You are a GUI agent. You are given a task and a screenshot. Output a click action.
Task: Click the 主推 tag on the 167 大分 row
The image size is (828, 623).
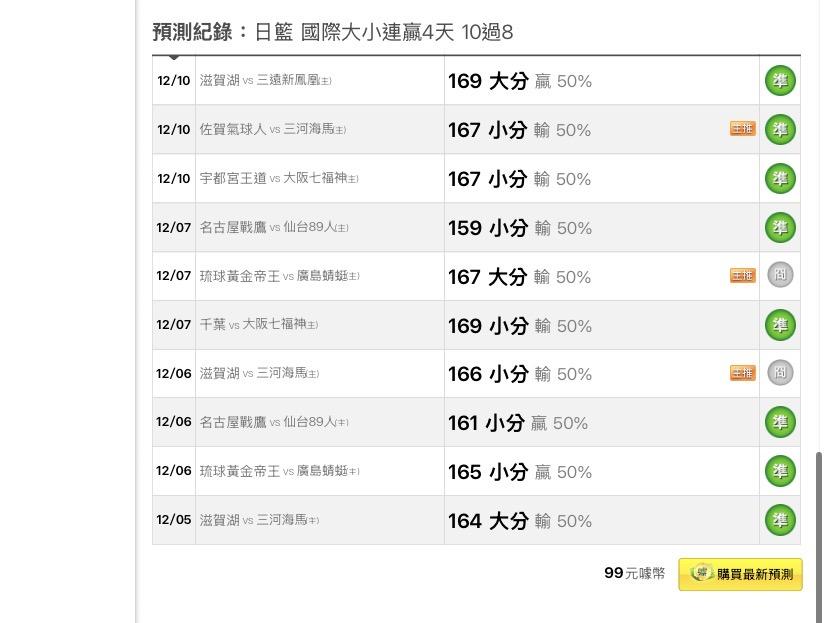pyautogui.click(x=742, y=276)
